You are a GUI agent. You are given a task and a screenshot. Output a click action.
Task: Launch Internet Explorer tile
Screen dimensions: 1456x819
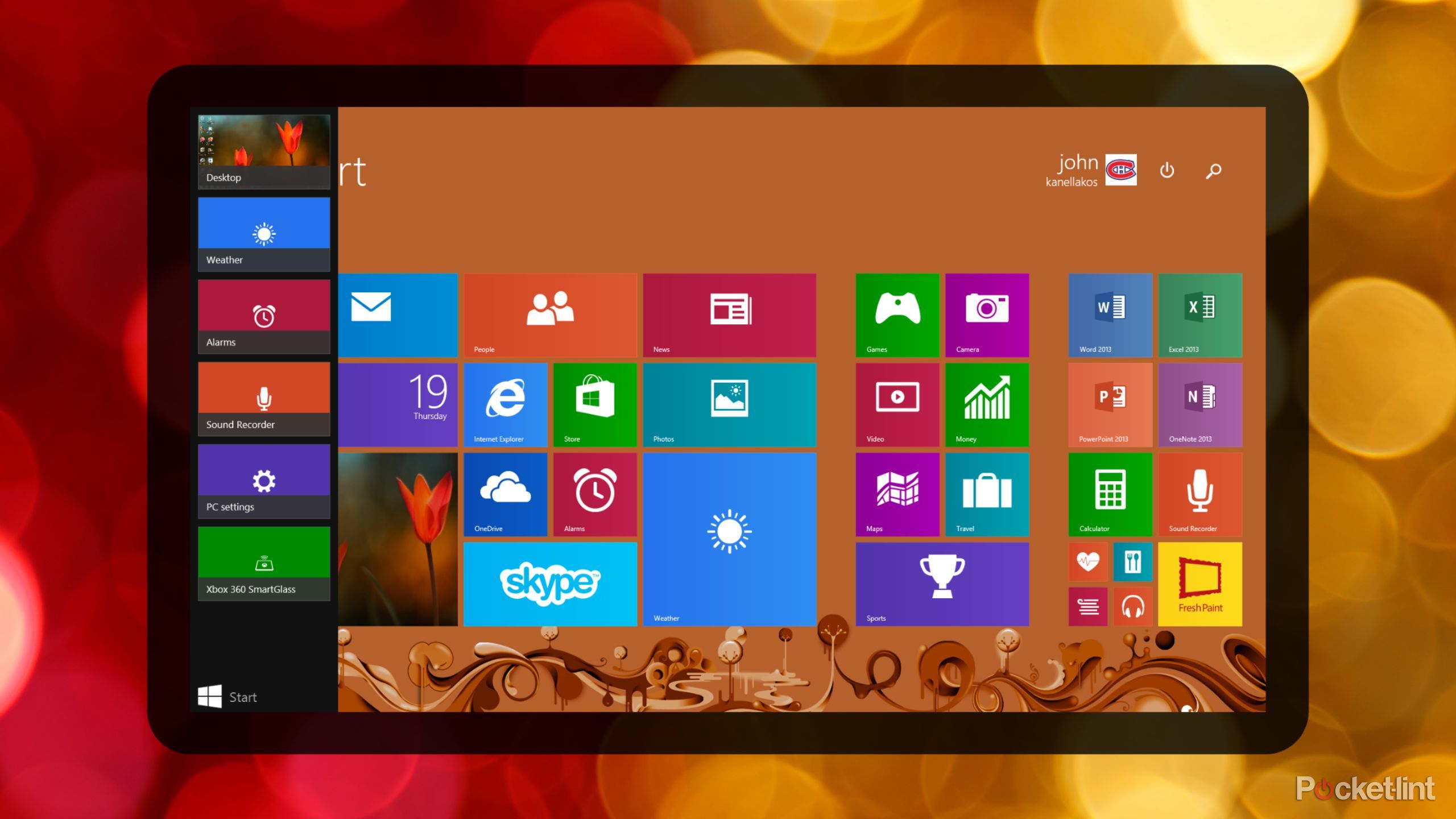click(x=505, y=405)
